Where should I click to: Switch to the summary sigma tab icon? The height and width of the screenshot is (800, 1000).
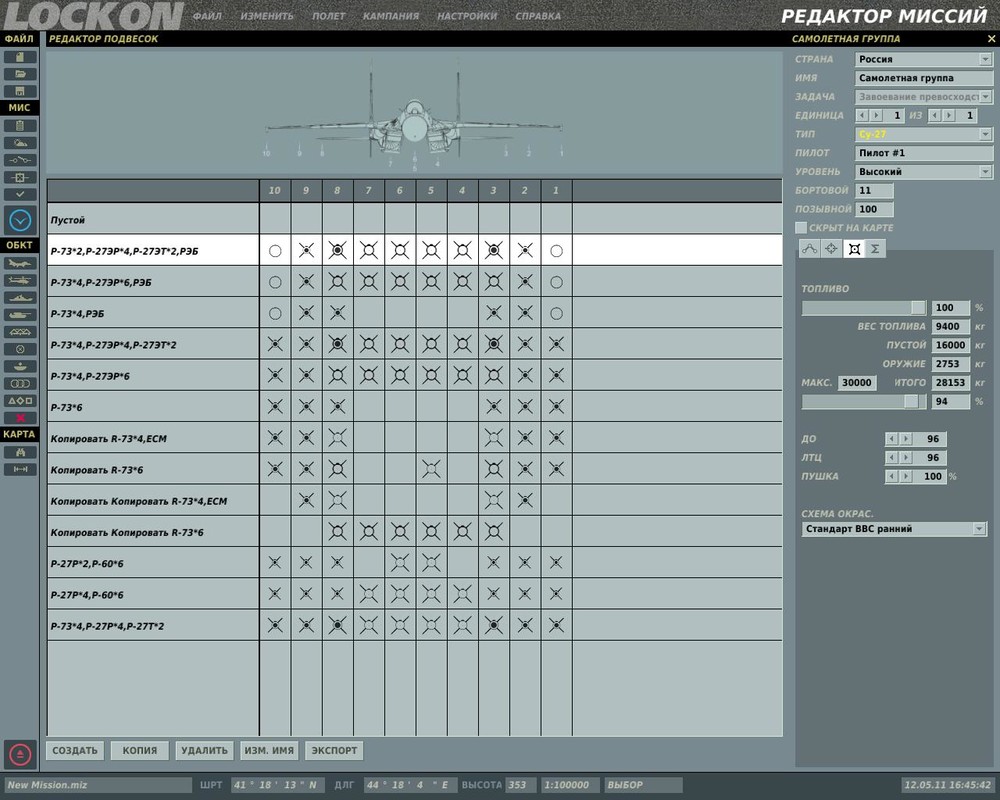(x=875, y=249)
